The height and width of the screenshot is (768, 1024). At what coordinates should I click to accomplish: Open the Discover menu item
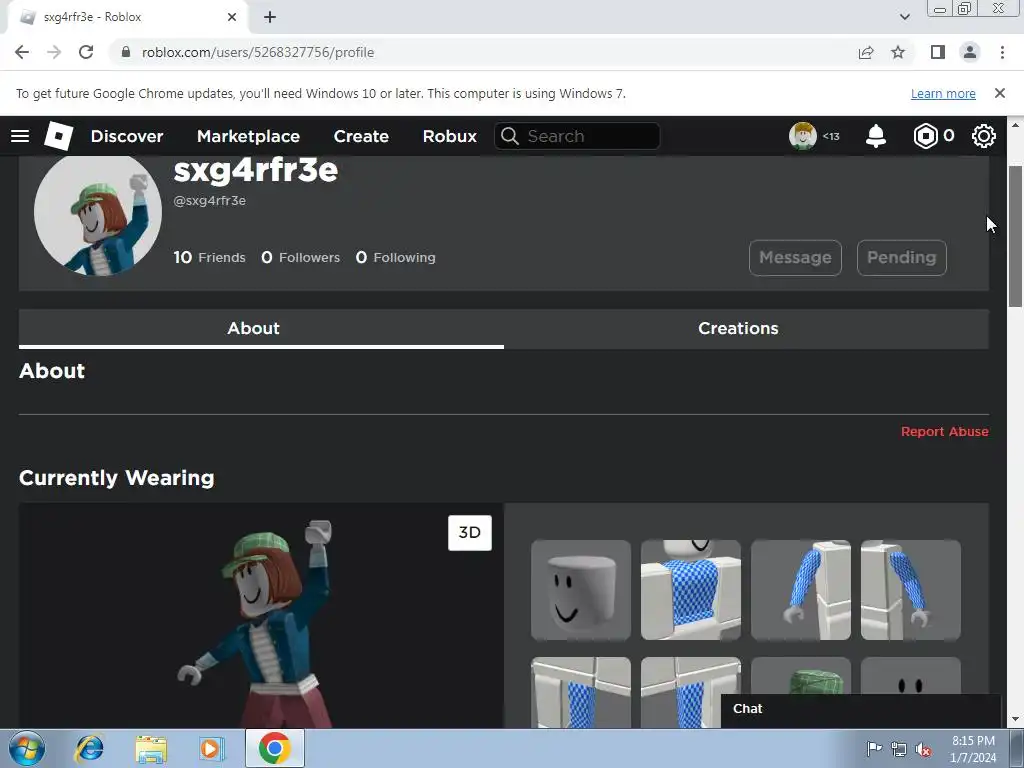tap(127, 136)
